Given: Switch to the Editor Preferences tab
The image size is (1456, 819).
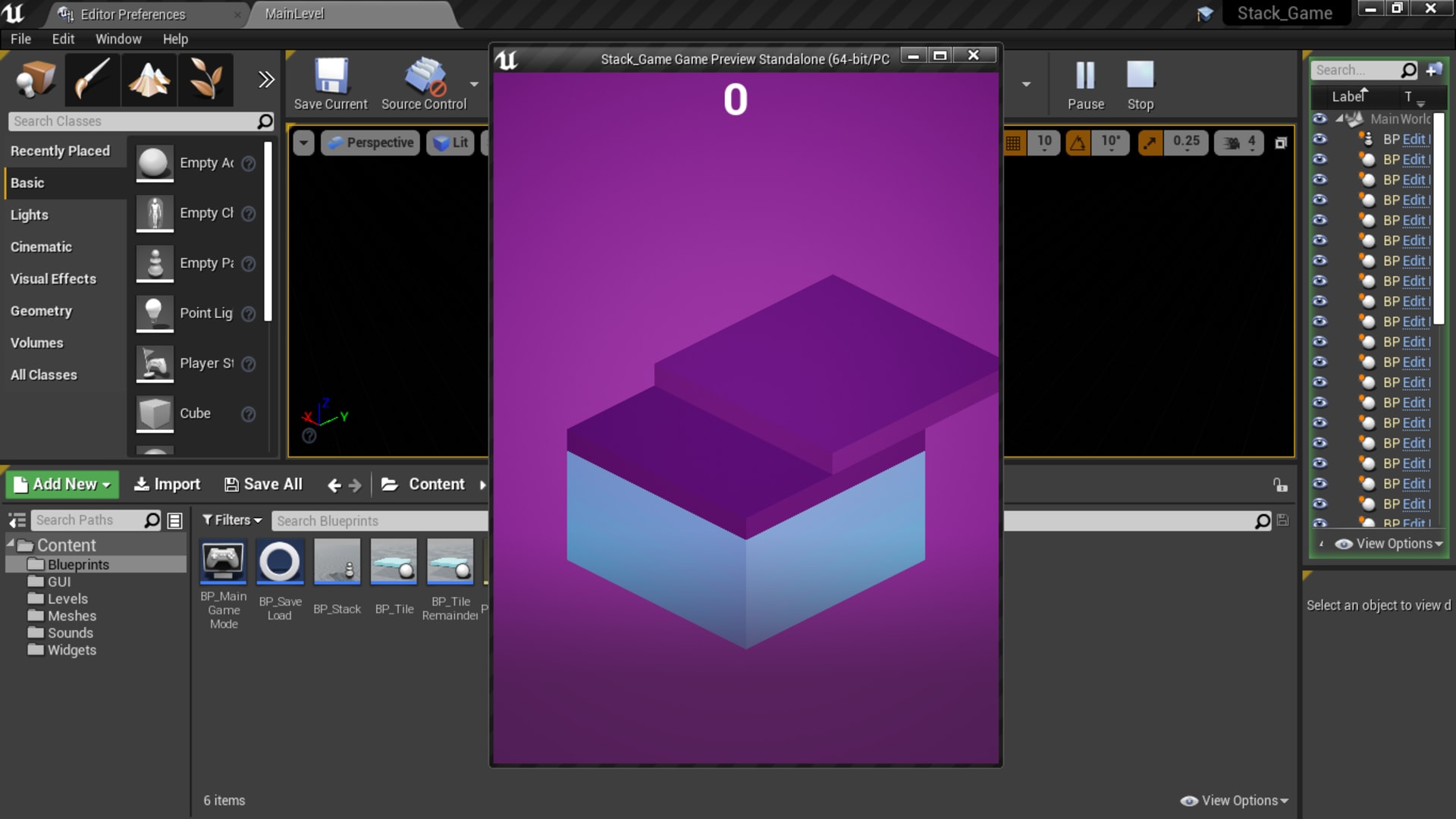Looking at the screenshot, I should pos(136,14).
